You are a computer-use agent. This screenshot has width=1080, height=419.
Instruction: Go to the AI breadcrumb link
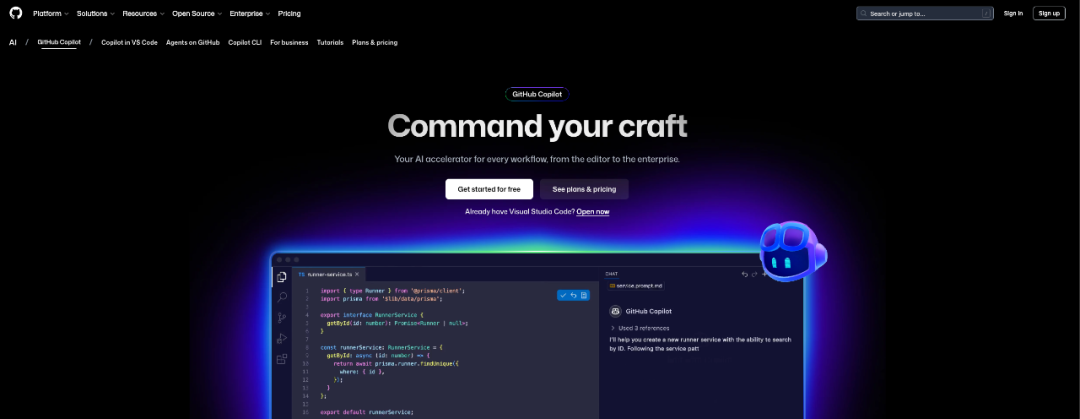[x=12, y=42]
